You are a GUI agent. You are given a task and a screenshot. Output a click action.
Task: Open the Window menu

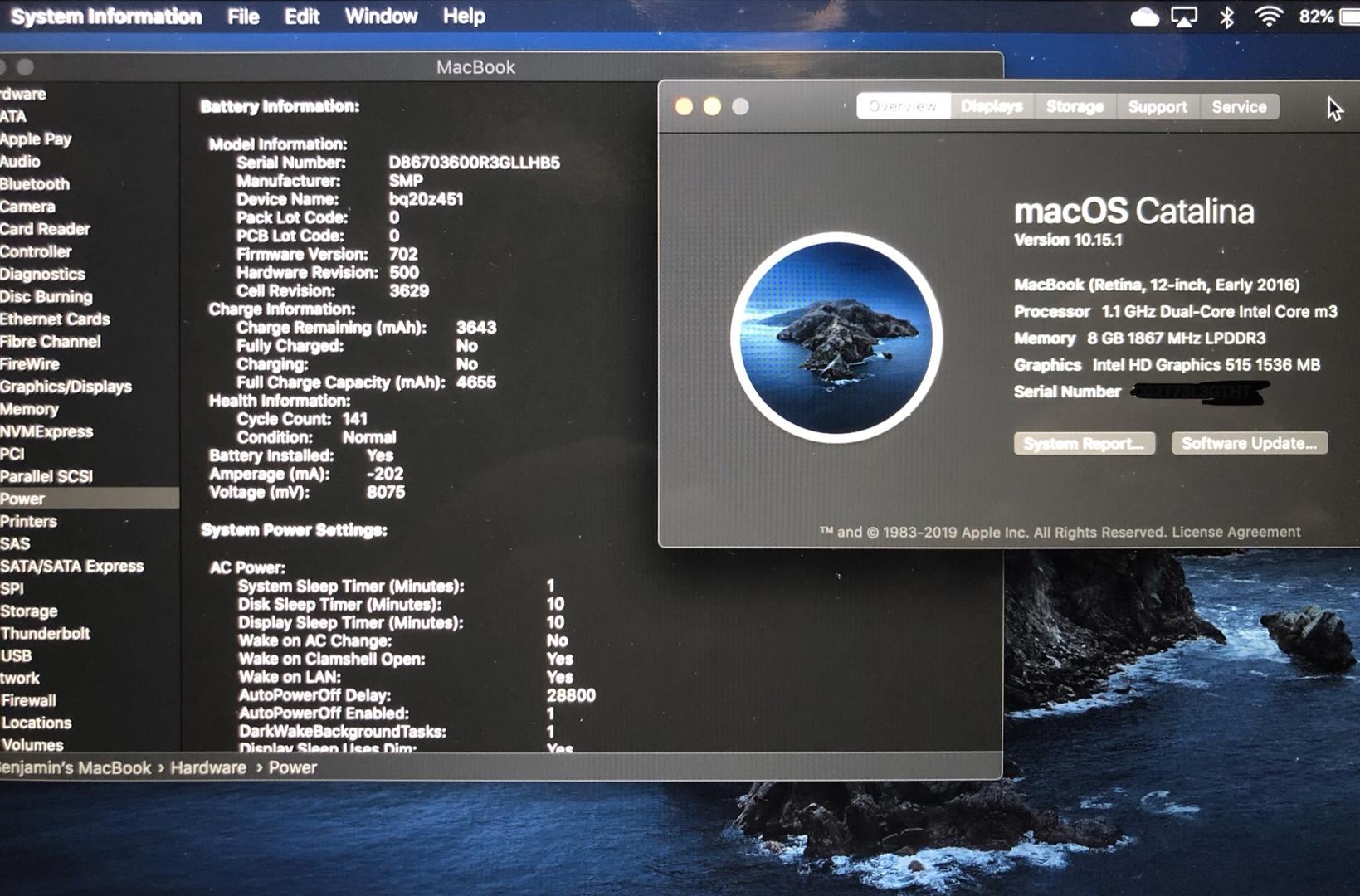point(381,17)
